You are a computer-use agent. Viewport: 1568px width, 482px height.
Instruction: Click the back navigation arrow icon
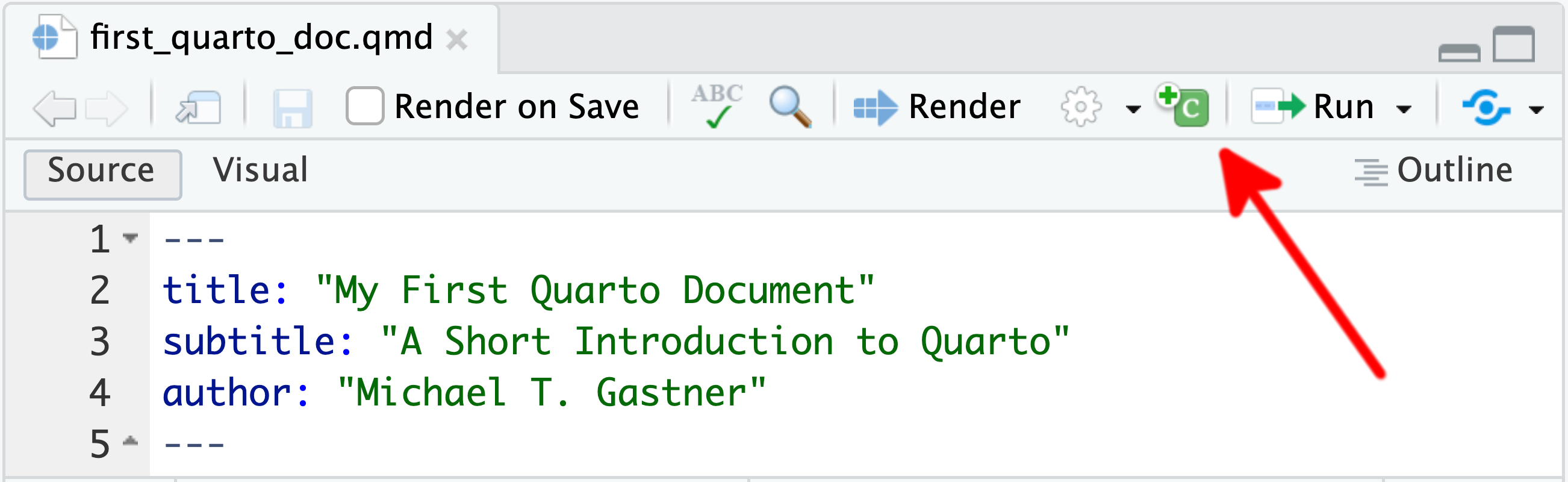(x=55, y=108)
